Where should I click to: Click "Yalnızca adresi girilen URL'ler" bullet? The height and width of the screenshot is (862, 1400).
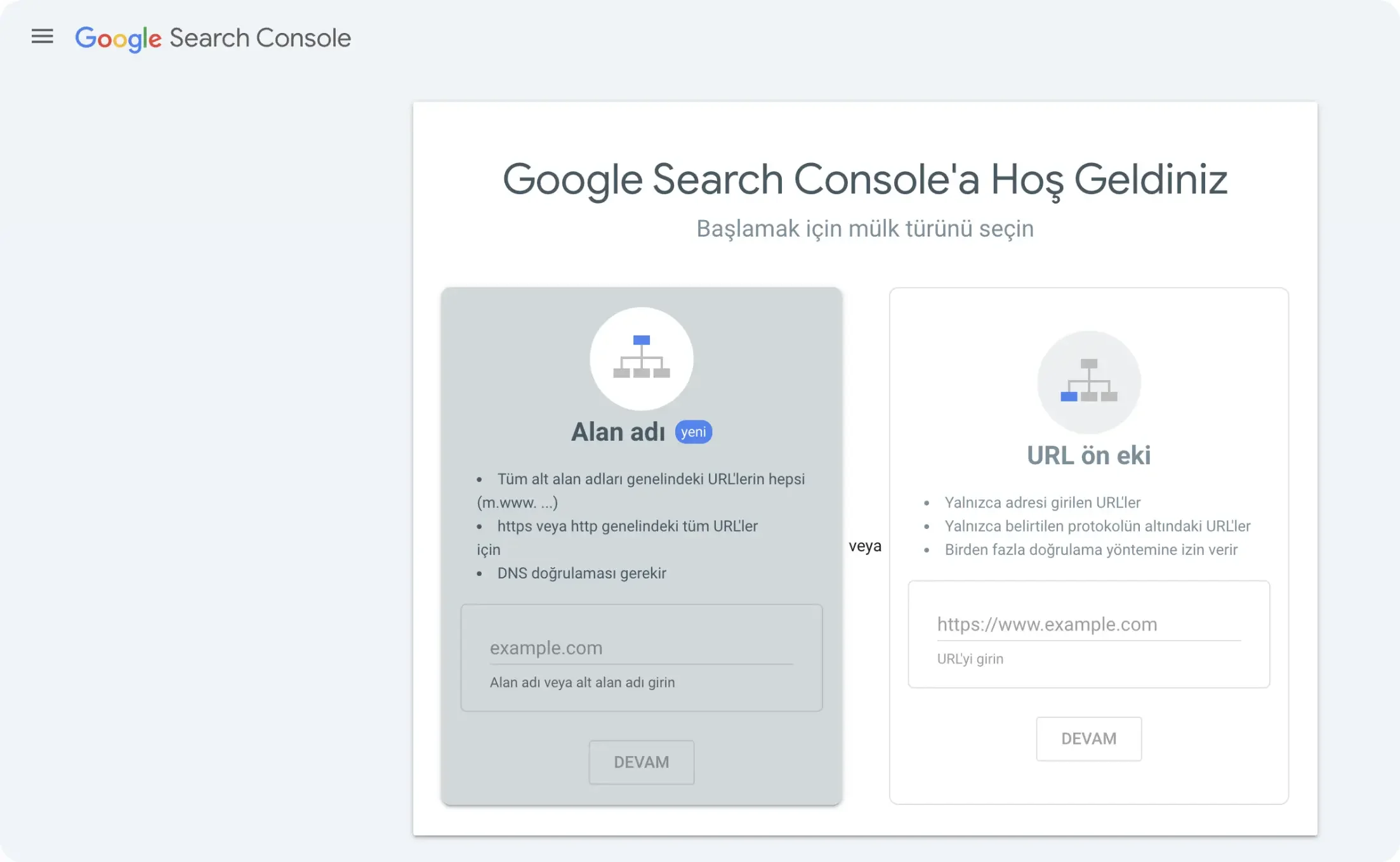[1042, 503]
